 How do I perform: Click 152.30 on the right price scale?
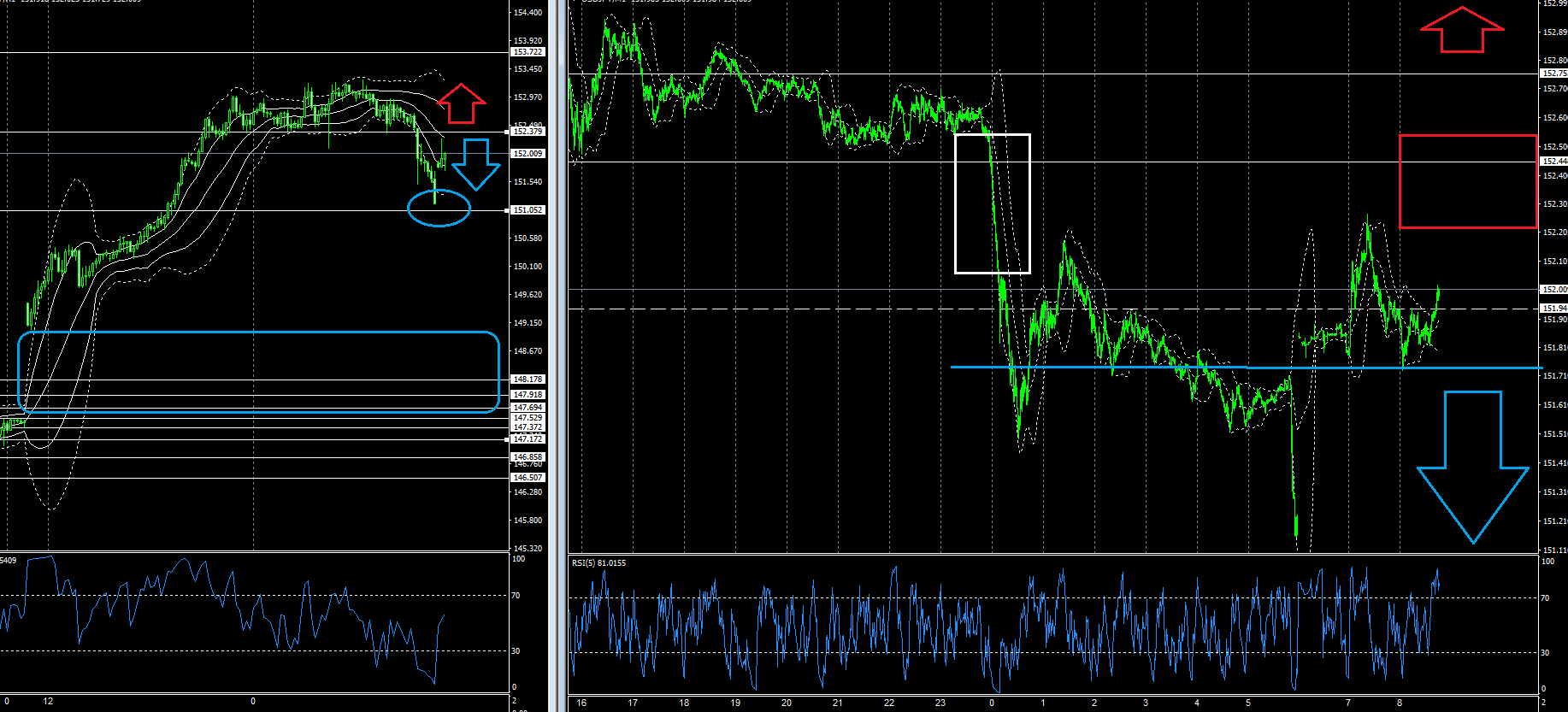pyautogui.click(x=1554, y=204)
